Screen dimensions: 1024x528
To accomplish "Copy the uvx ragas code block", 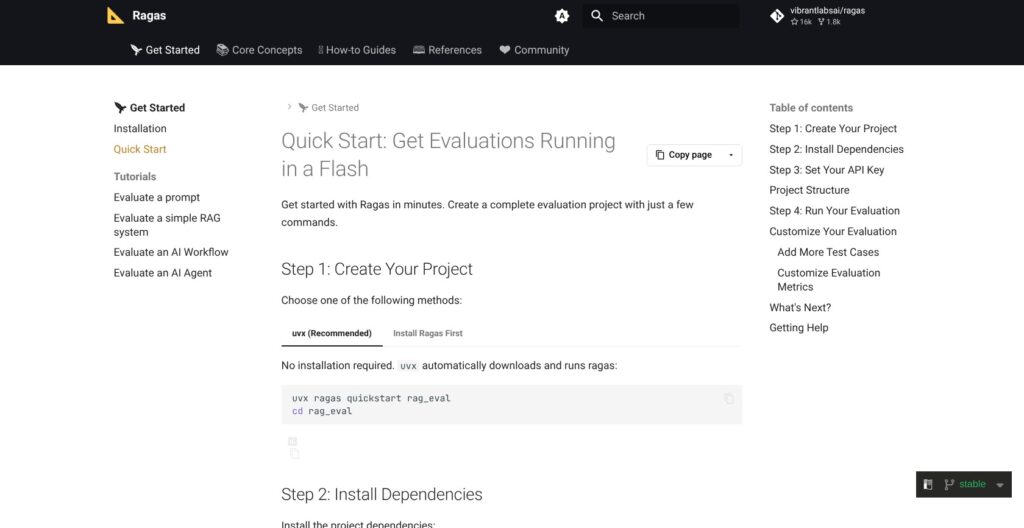I will [x=729, y=399].
